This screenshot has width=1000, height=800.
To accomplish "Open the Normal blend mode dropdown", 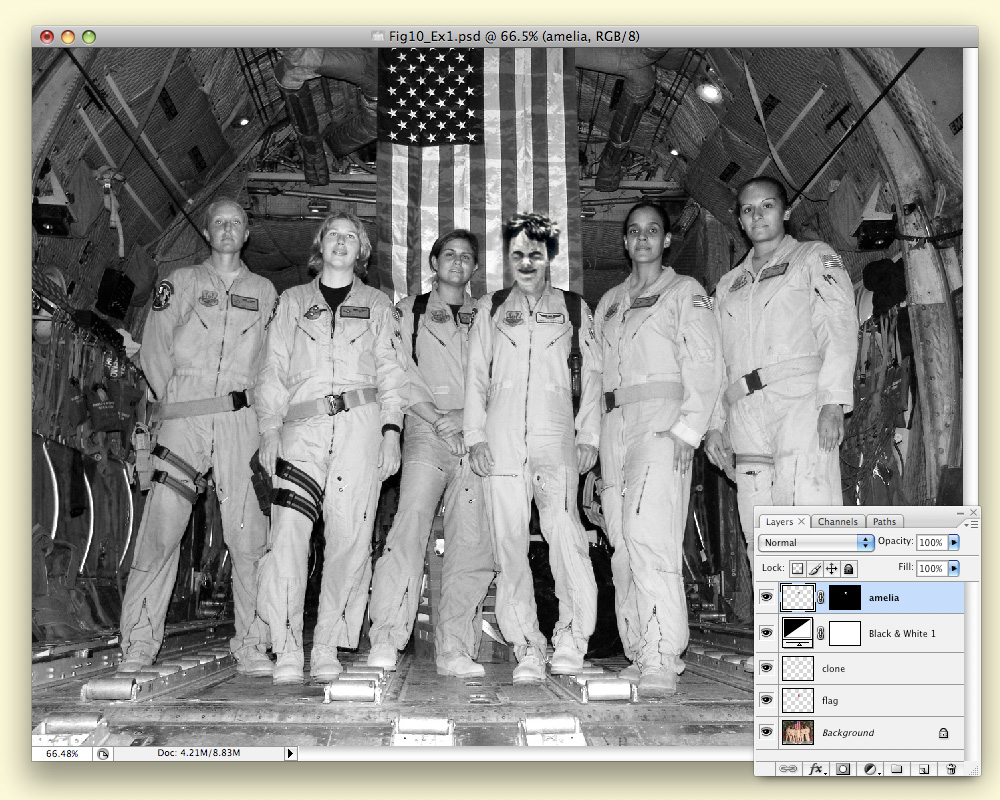I will pyautogui.click(x=816, y=542).
